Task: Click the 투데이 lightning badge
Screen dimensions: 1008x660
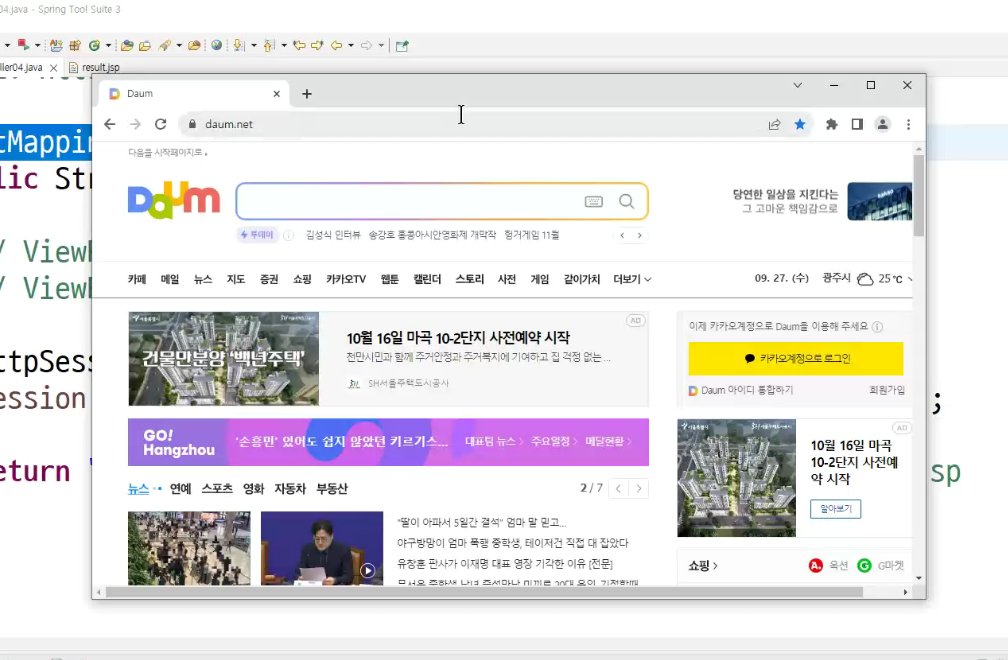Action: tap(257, 235)
